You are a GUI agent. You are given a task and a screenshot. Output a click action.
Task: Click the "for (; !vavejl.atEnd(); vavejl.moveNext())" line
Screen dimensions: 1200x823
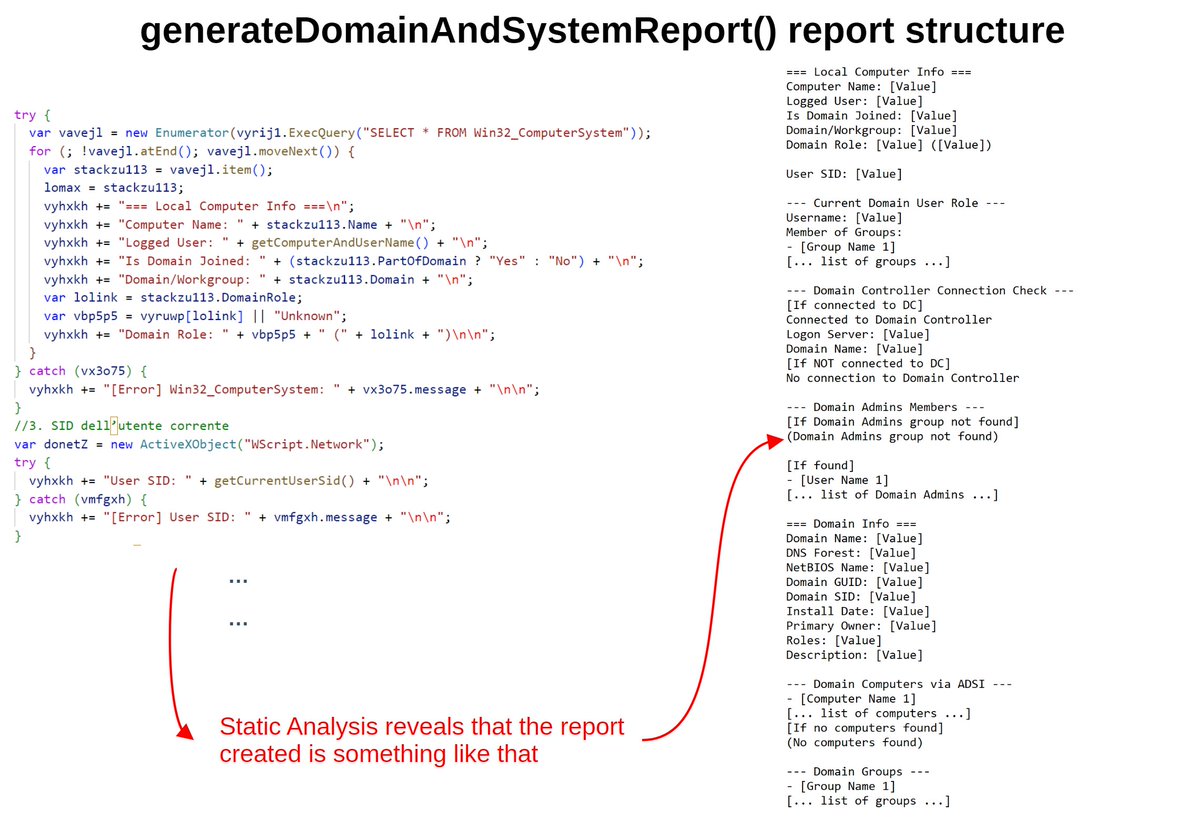(192, 151)
